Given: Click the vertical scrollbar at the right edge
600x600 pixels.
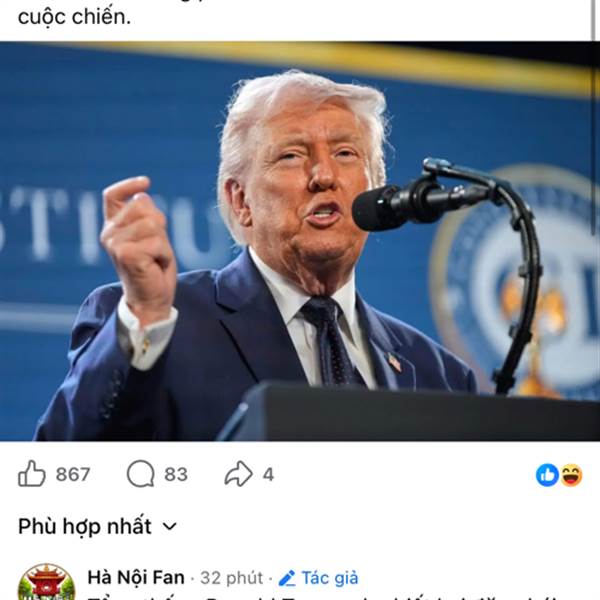Looking at the screenshot, I should (x=594, y=20).
